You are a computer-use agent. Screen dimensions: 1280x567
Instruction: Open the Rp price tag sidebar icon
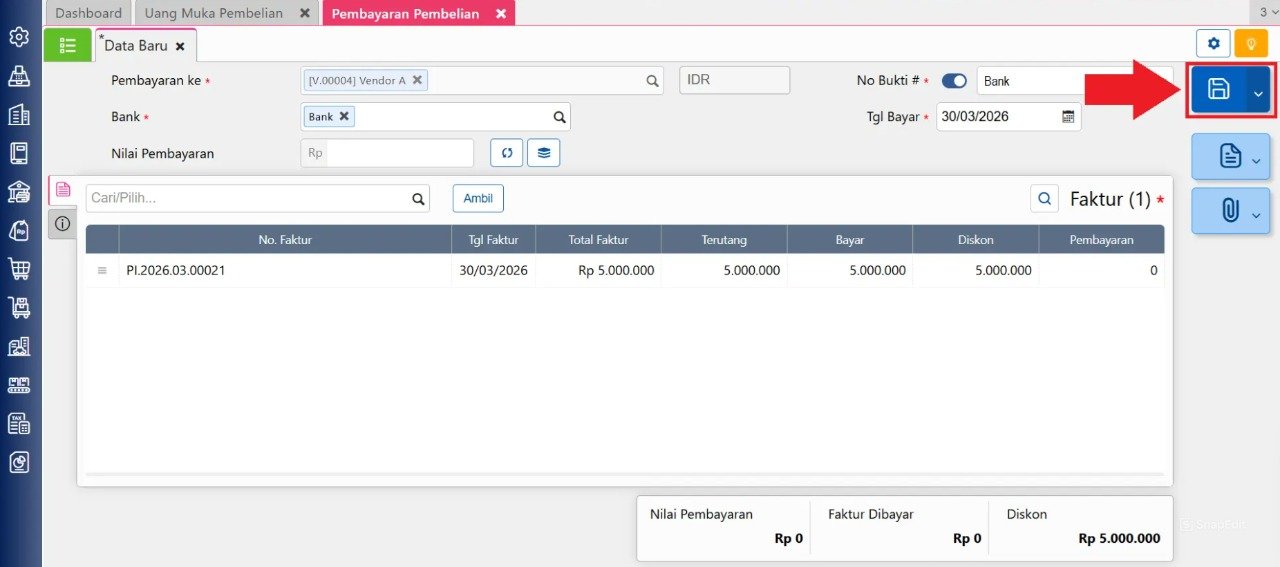18,230
